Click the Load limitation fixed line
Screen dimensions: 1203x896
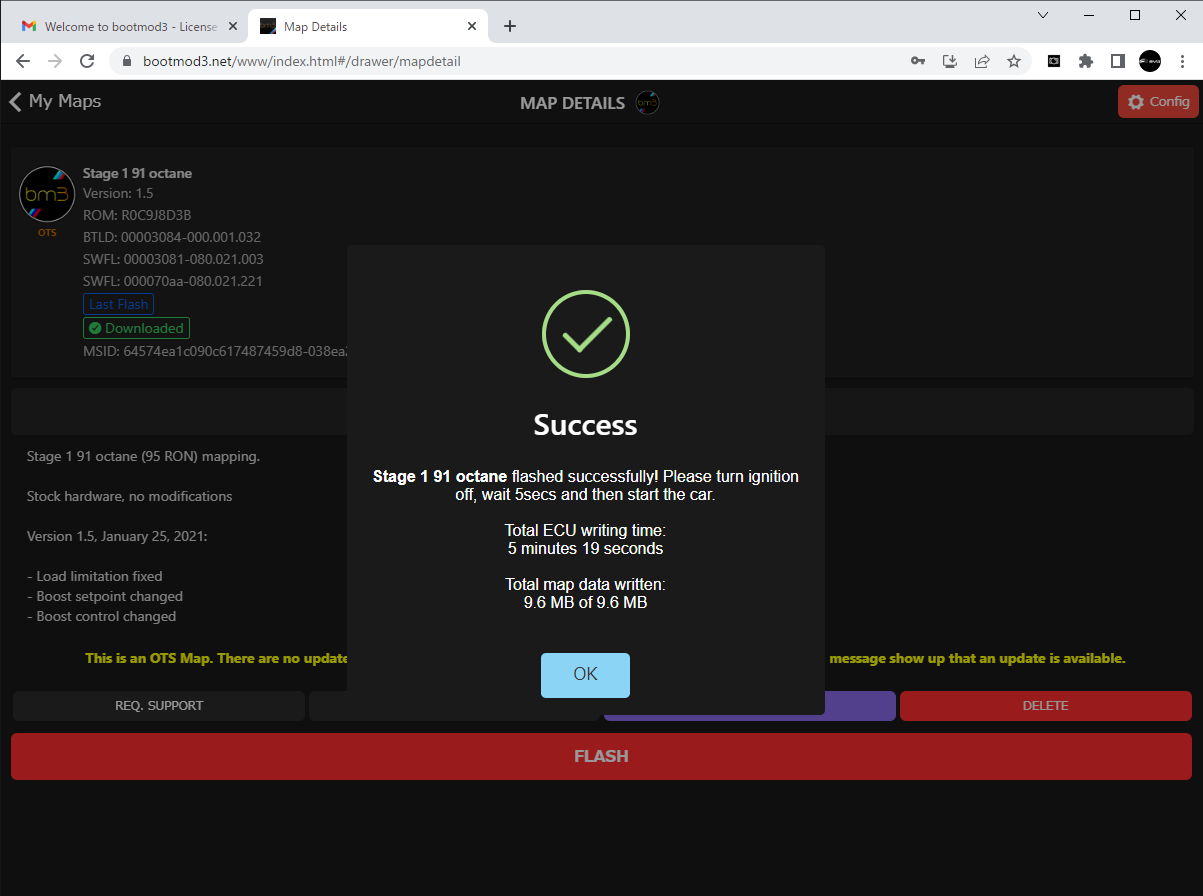pyautogui.click(x=95, y=576)
